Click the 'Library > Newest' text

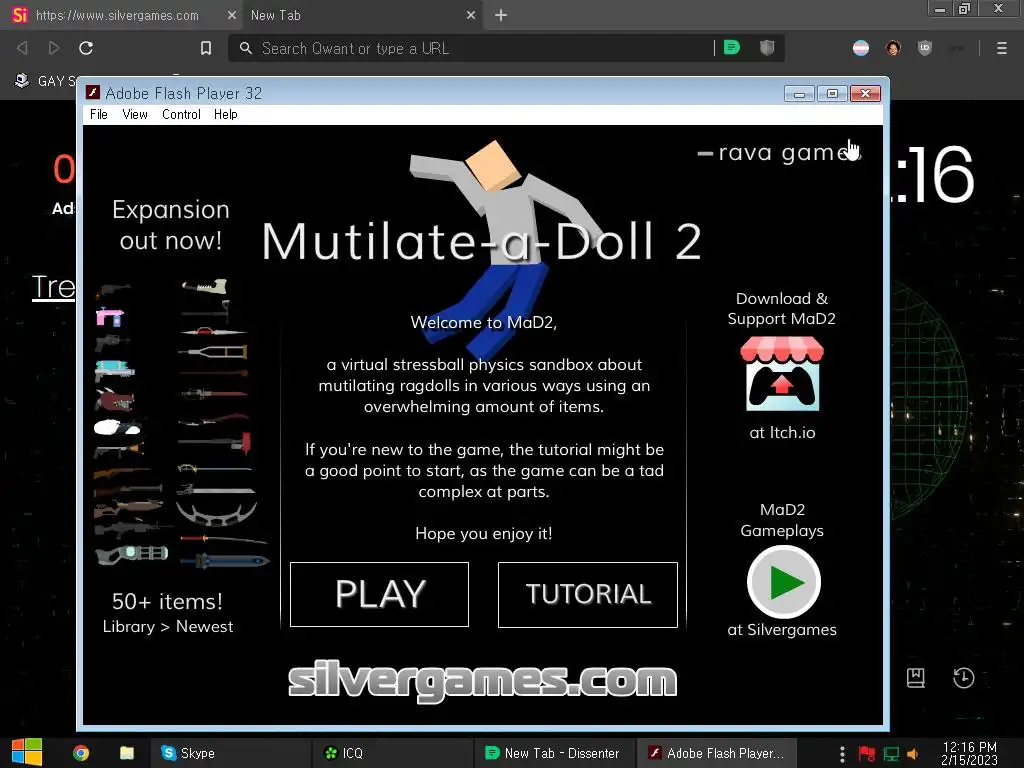pos(168,626)
